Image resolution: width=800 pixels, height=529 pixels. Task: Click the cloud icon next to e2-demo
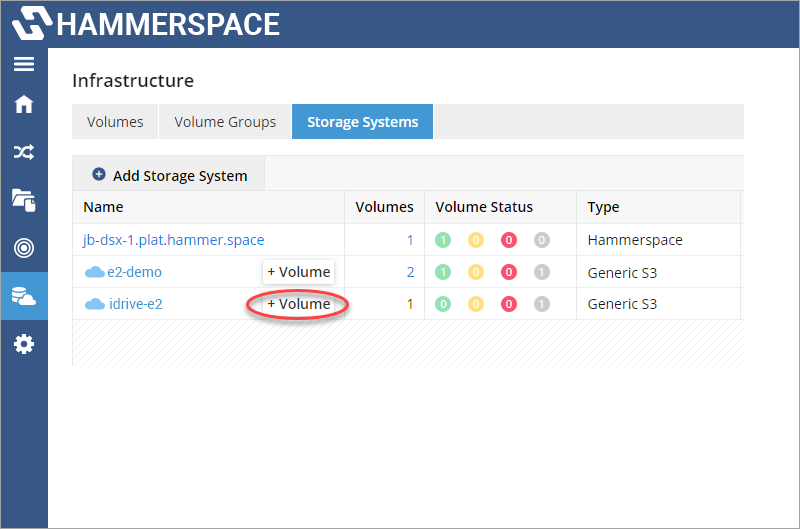pos(94,272)
